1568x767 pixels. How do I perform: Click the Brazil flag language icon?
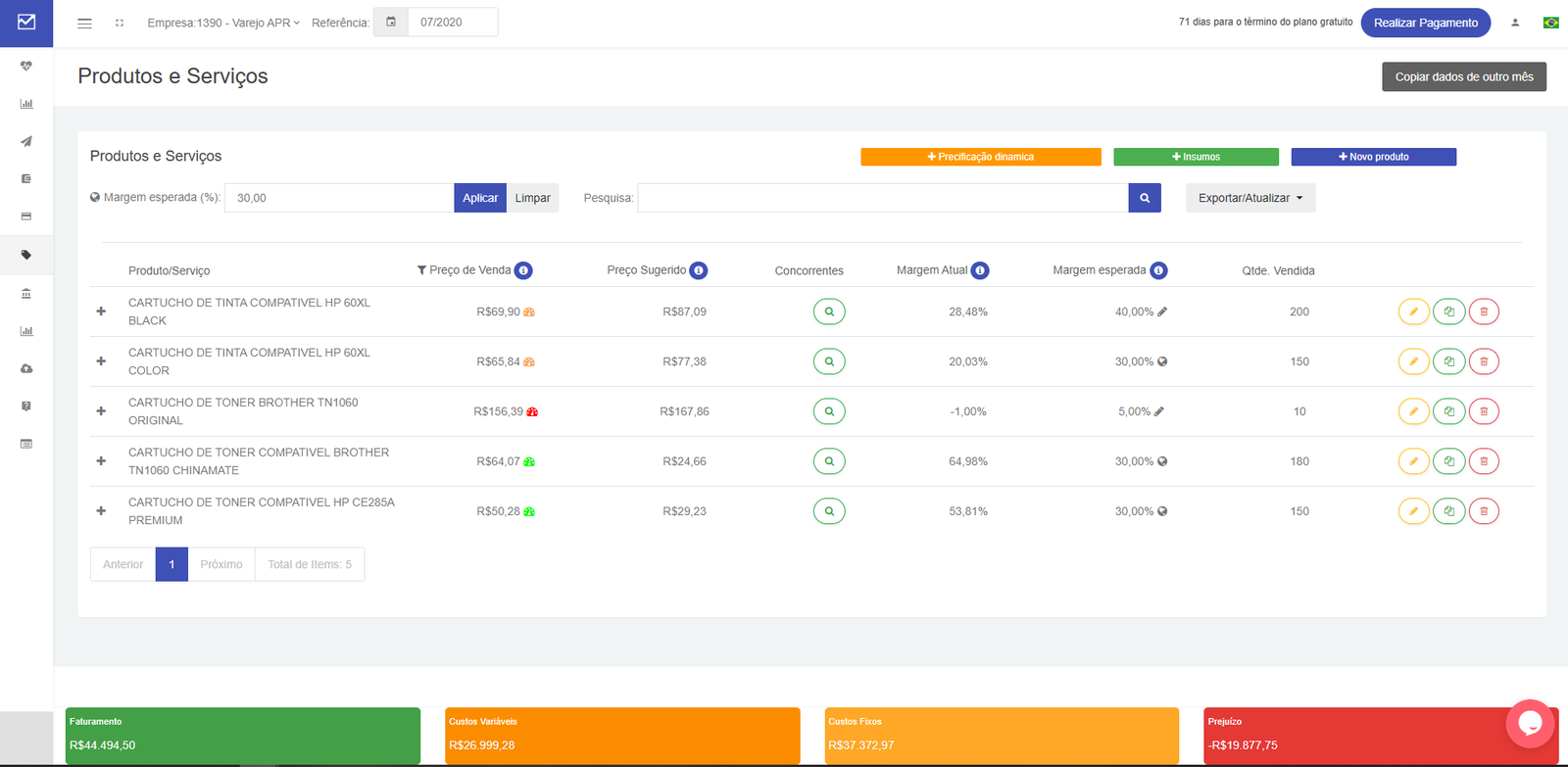point(1550,23)
